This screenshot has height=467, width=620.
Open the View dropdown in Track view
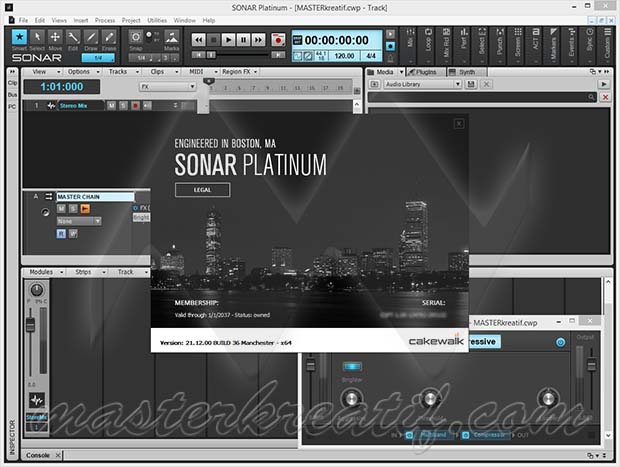46,72
